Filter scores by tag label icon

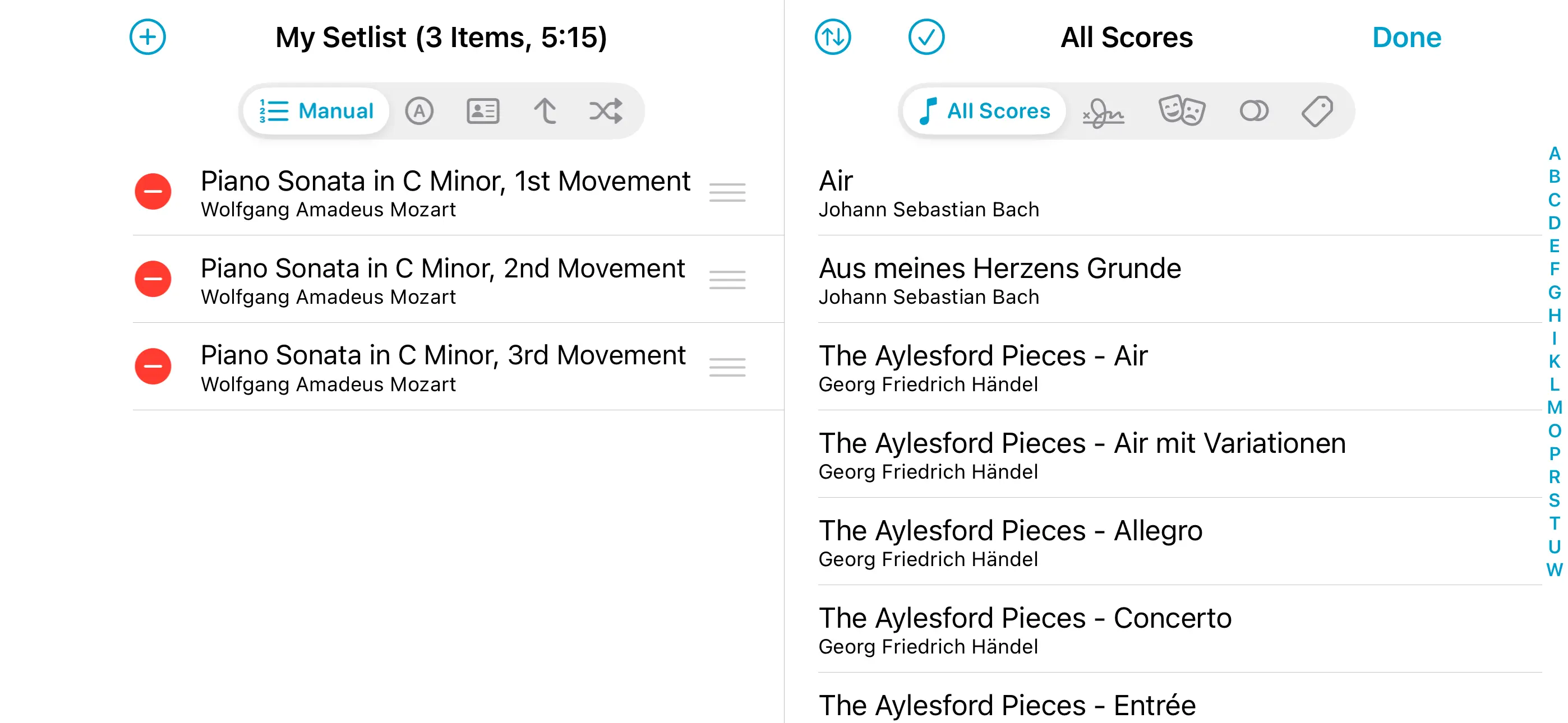[1317, 112]
